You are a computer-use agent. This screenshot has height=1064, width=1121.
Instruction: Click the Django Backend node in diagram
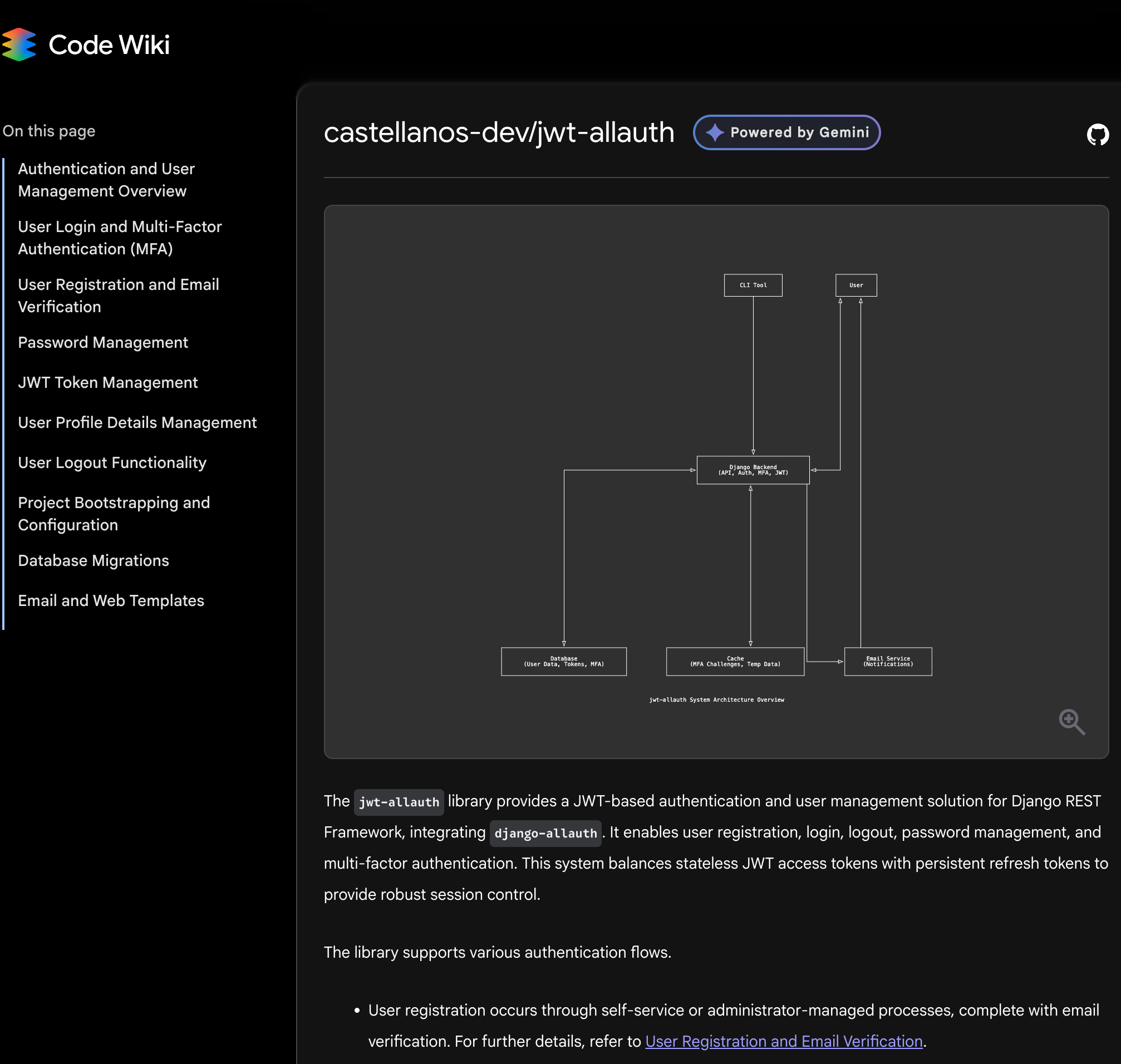pyautogui.click(x=753, y=470)
